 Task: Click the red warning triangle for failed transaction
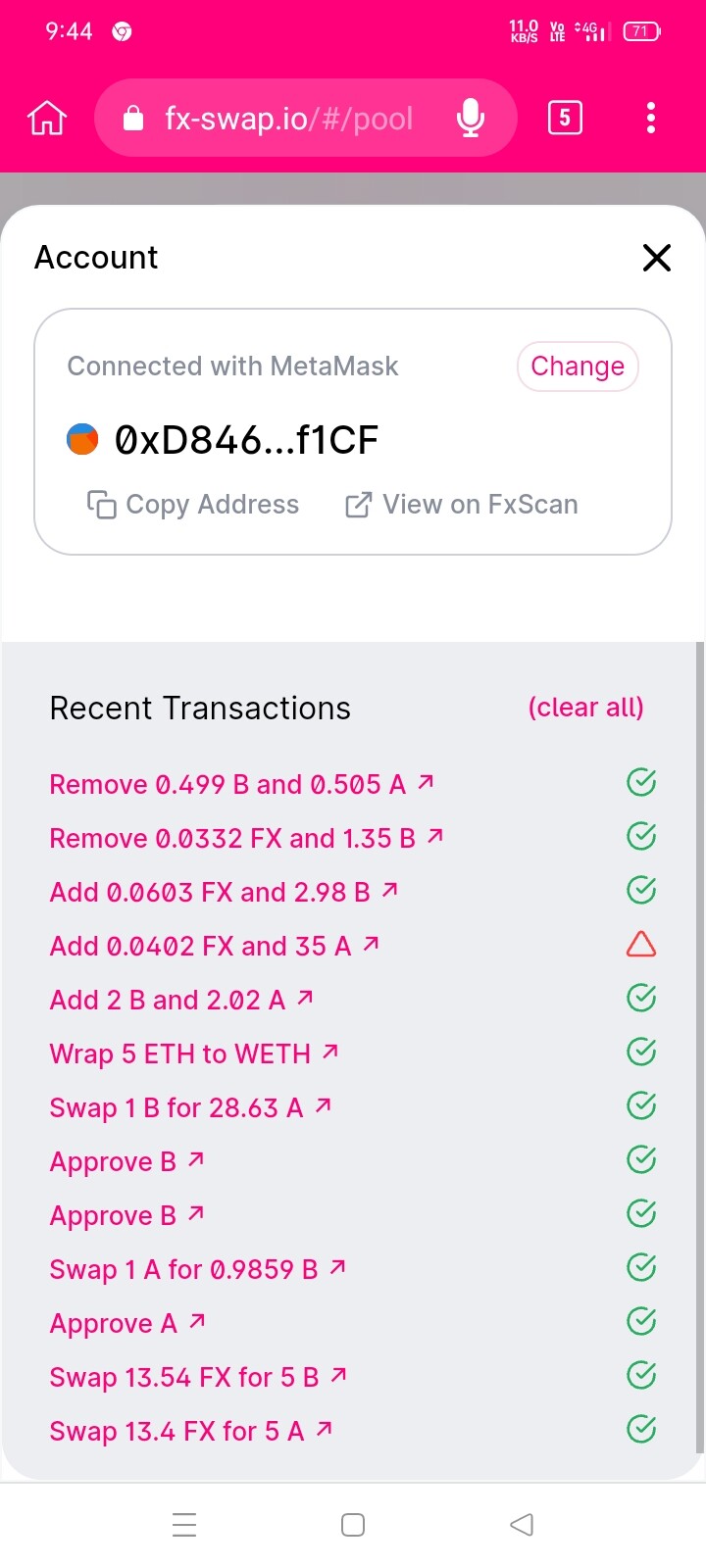[x=641, y=945]
